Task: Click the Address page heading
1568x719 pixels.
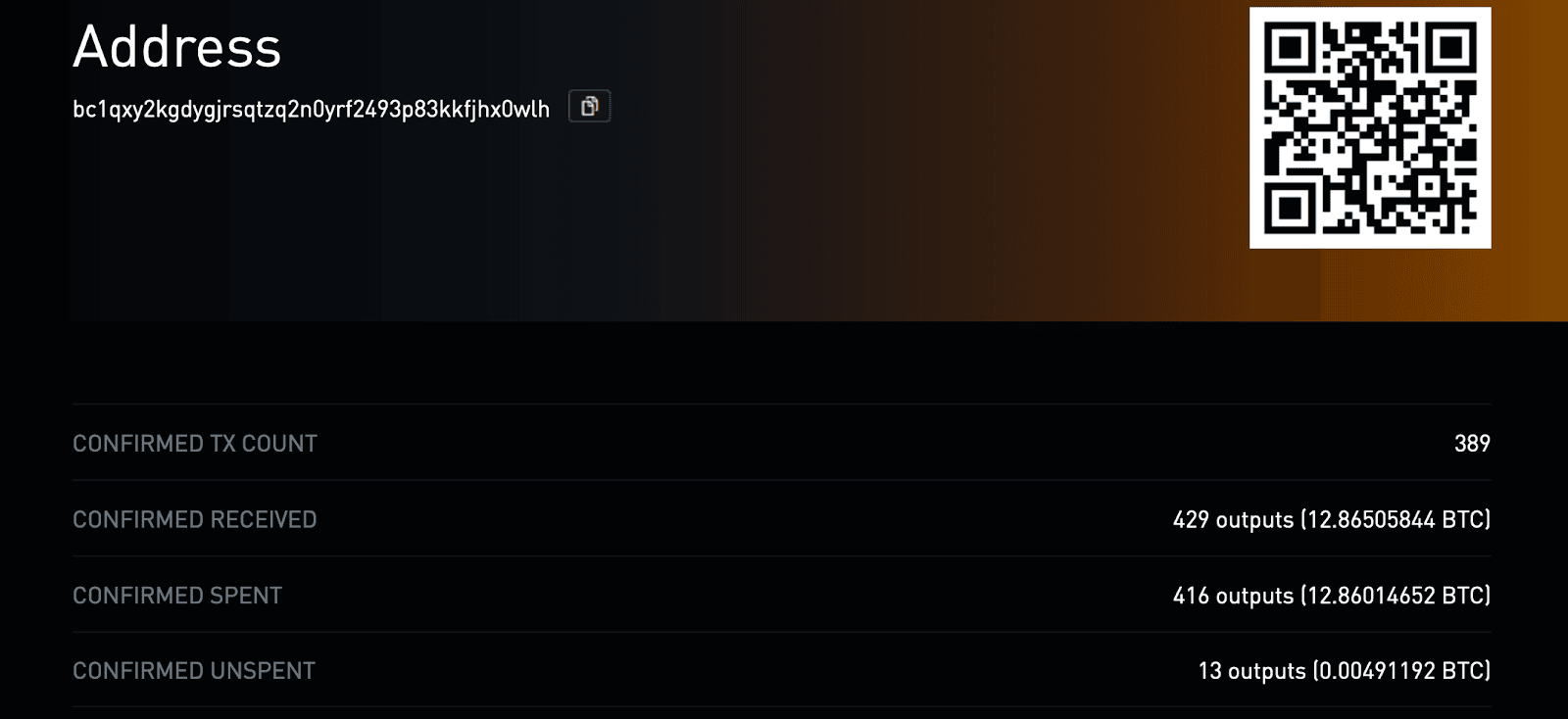Action: [x=177, y=47]
